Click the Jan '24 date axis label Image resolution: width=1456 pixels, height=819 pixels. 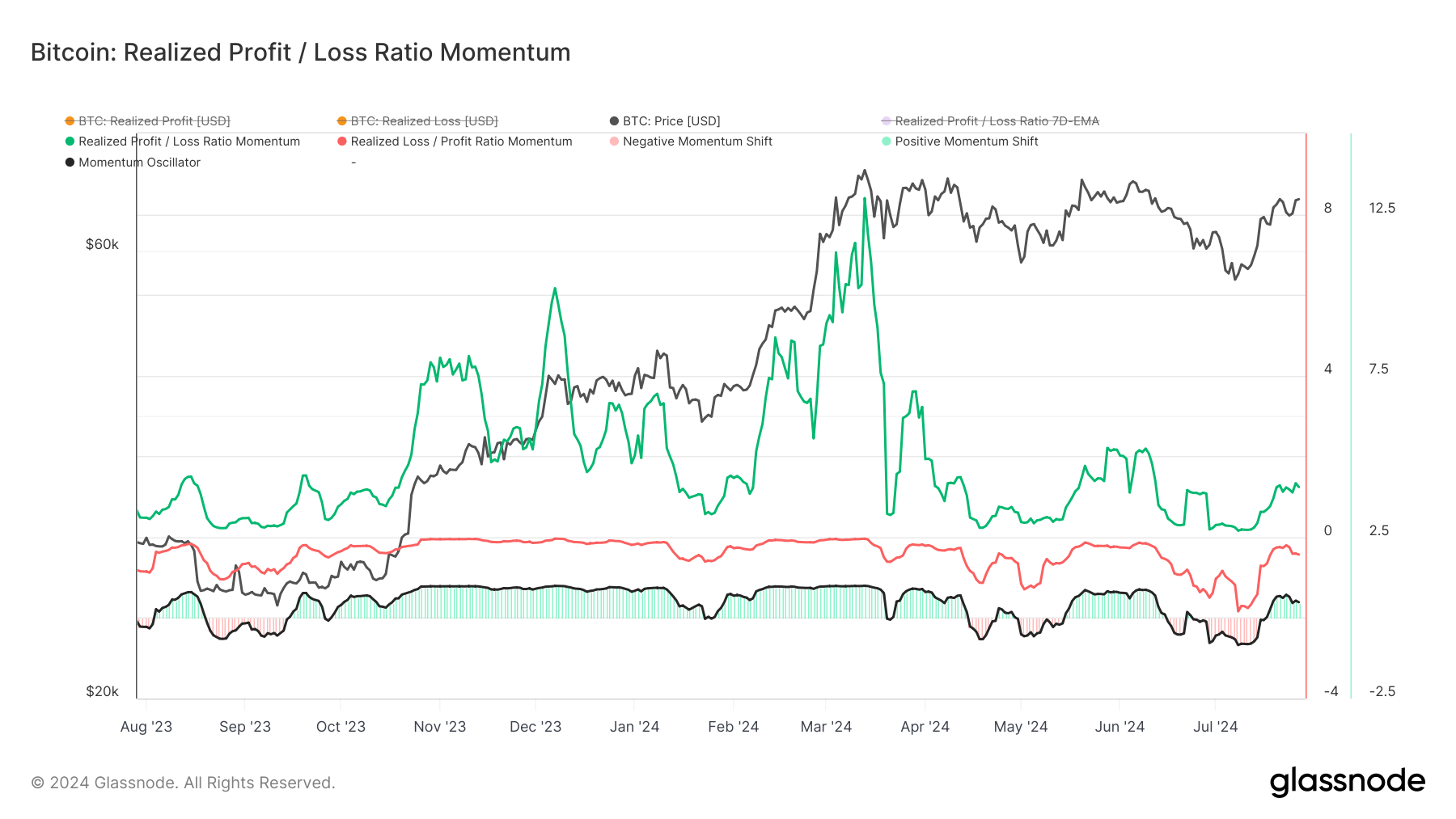pyautogui.click(x=634, y=727)
